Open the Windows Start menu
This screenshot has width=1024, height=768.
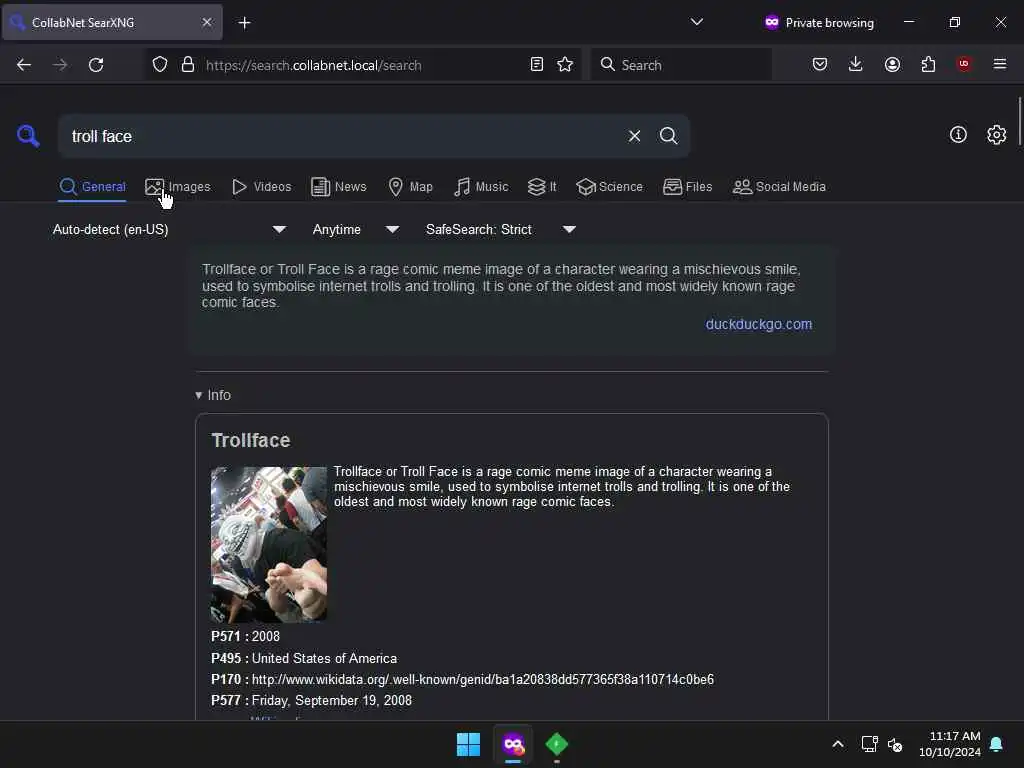[468, 744]
